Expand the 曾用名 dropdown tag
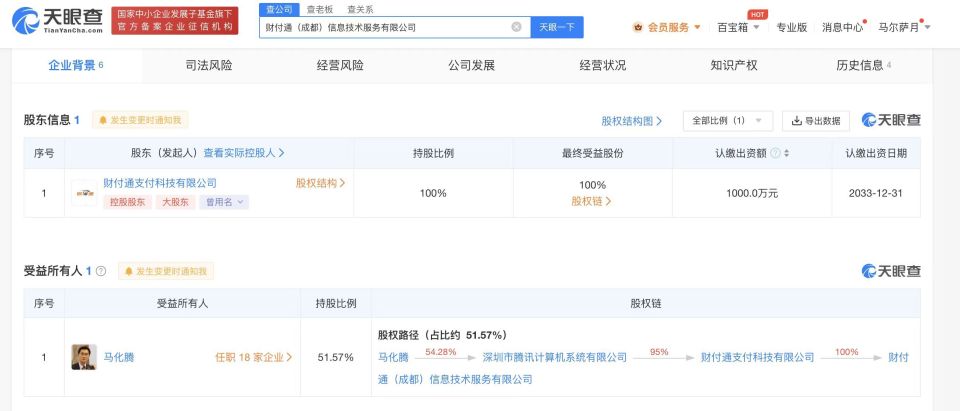960x411 pixels. click(224, 202)
